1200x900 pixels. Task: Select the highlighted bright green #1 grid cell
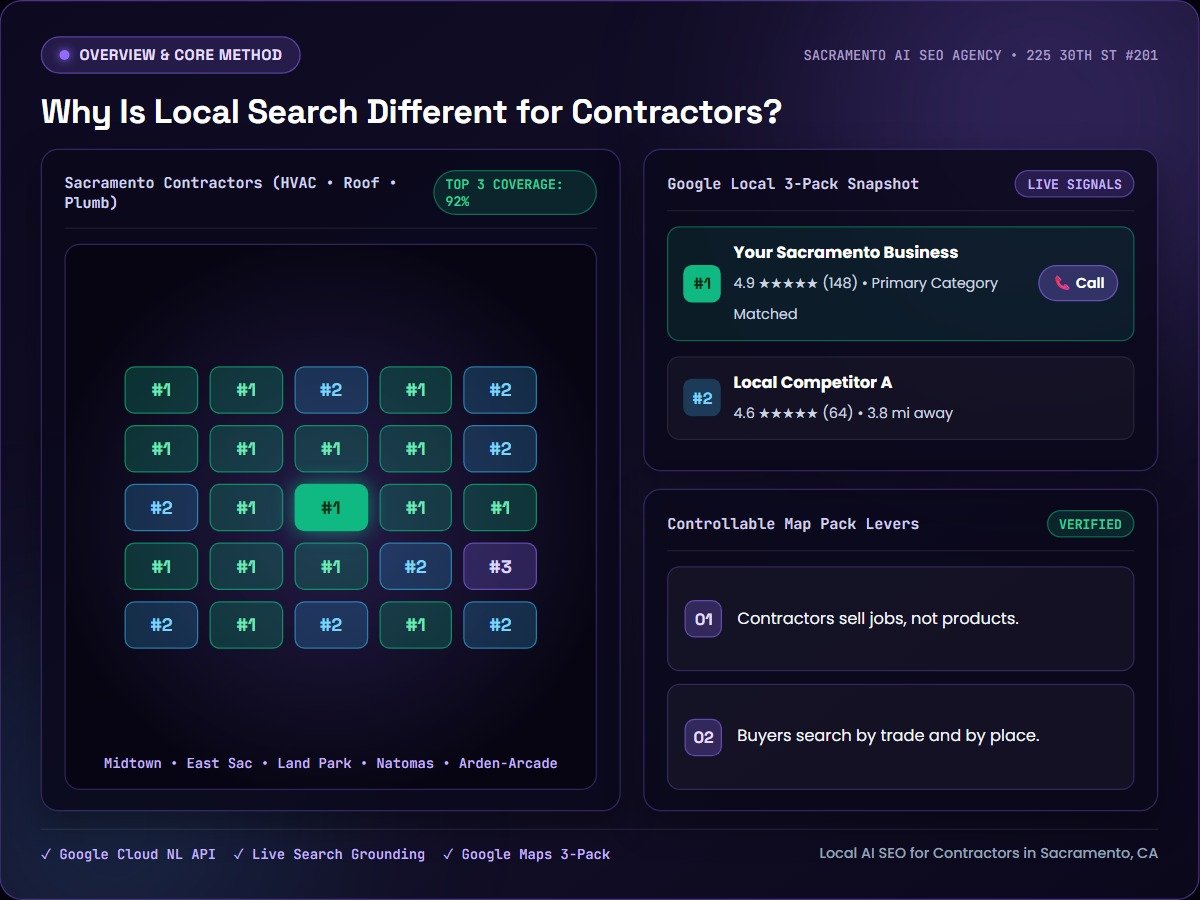[331, 508]
